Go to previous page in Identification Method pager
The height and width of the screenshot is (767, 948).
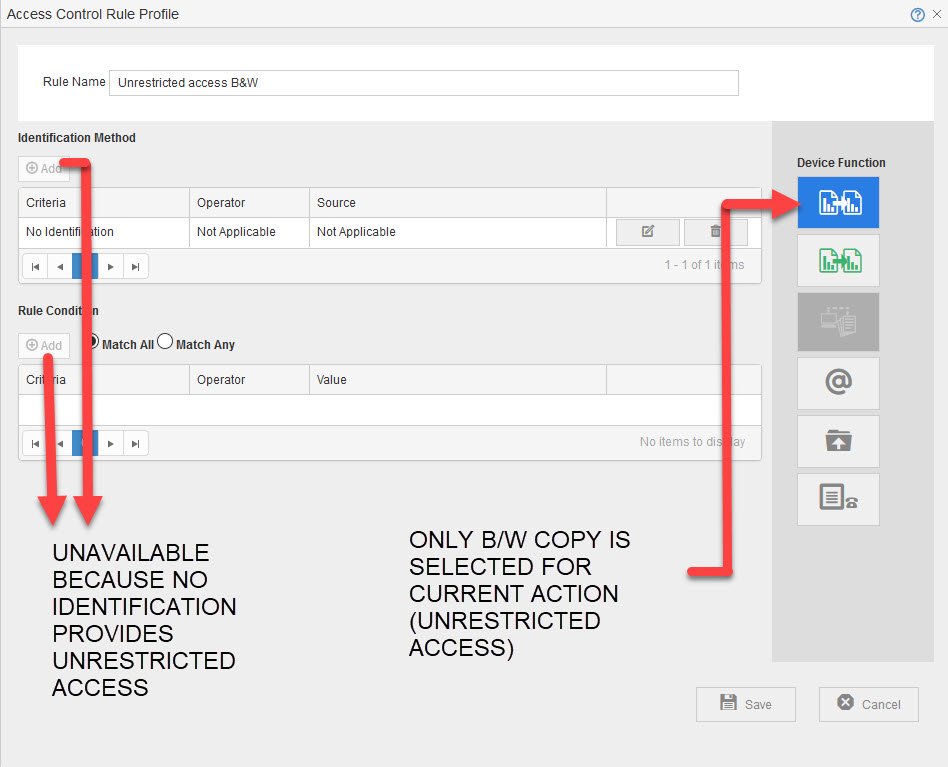click(x=60, y=267)
